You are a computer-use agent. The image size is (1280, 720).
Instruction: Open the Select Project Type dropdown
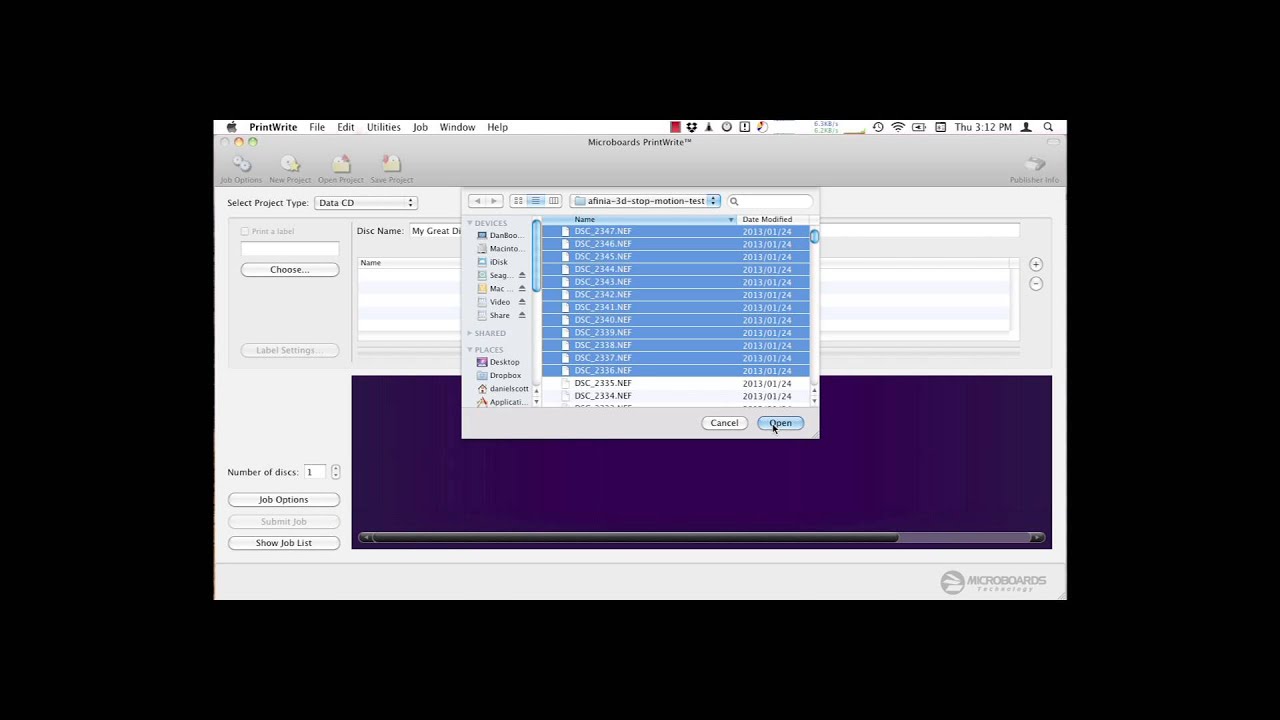pyautogui.click(x=365, y=203)
